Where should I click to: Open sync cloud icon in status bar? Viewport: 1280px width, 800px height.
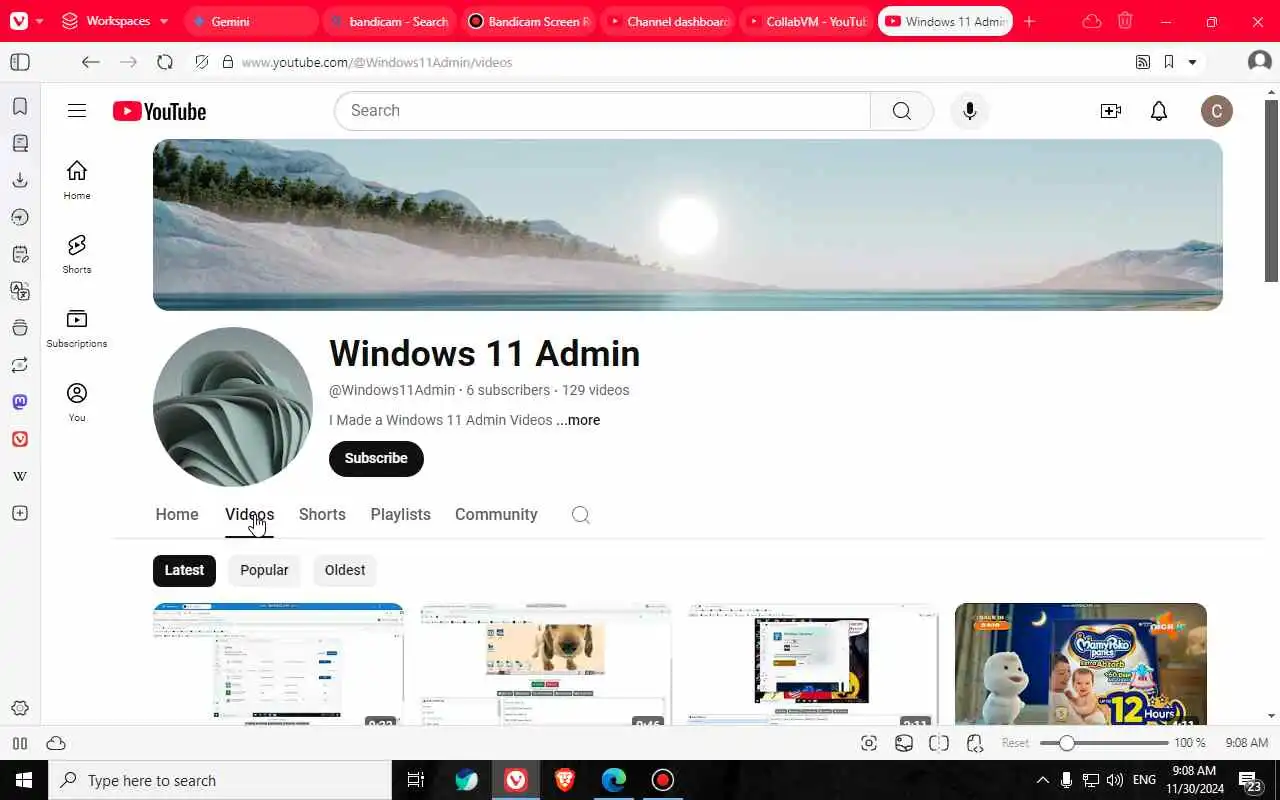(x=56, y=743)
